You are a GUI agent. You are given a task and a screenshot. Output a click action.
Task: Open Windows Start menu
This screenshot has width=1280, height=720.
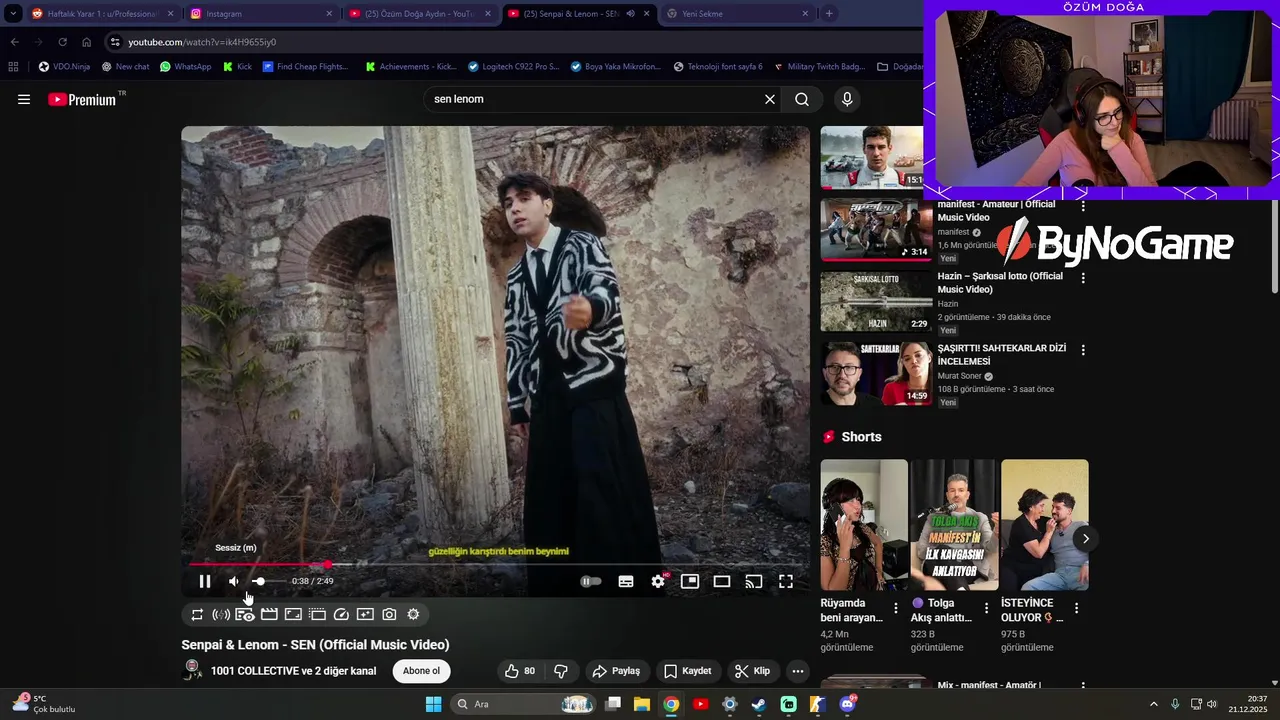click(433, 704)
